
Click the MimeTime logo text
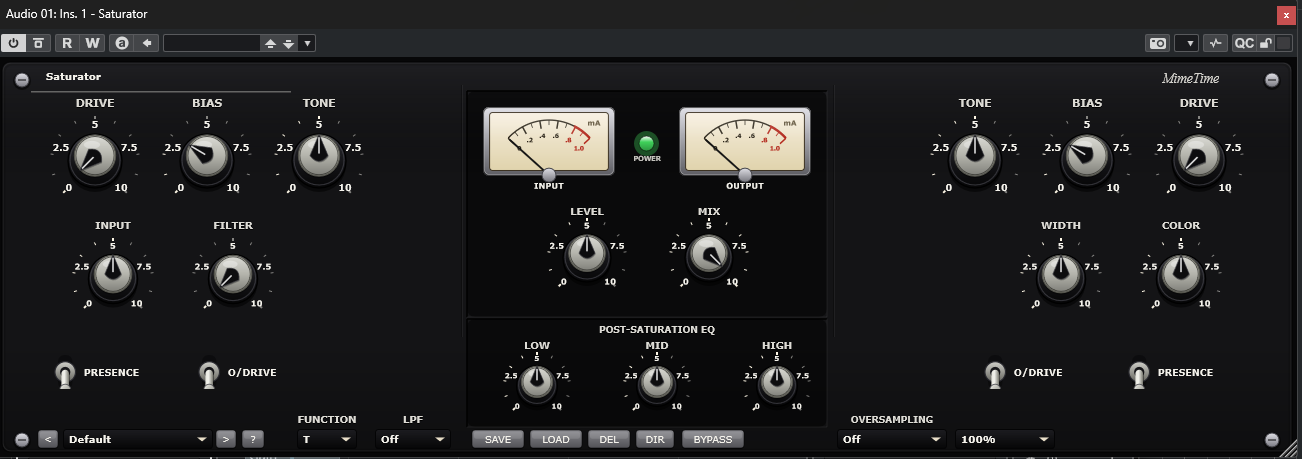click(1190, 78)
